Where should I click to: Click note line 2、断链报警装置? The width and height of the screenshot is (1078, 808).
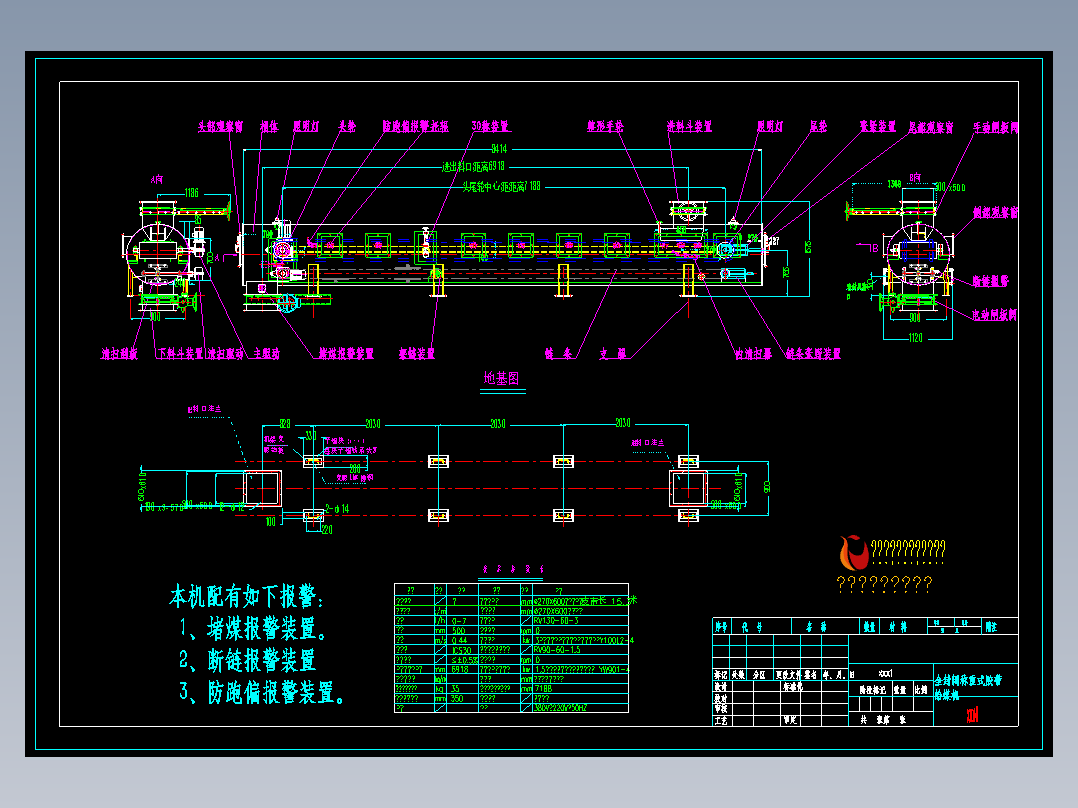coord(248,660)
